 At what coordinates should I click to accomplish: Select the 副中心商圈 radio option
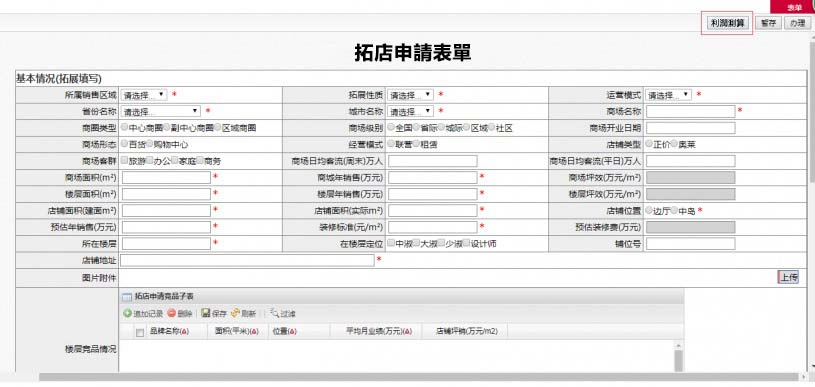pos(167,127)
